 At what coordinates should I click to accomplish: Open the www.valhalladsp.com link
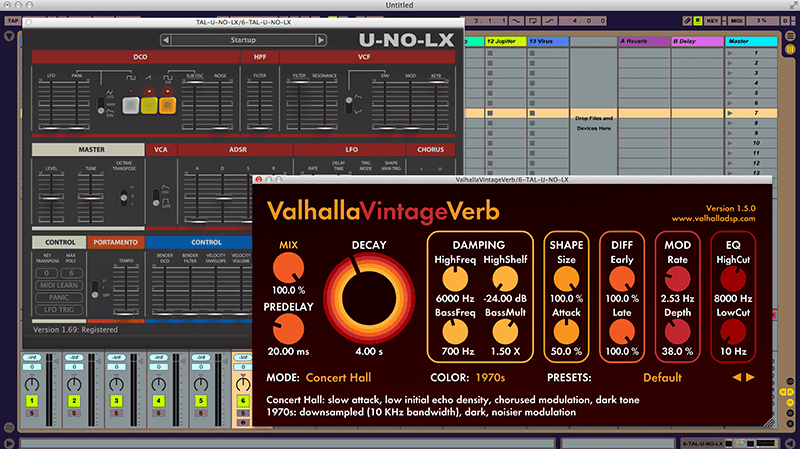[713, 218]
